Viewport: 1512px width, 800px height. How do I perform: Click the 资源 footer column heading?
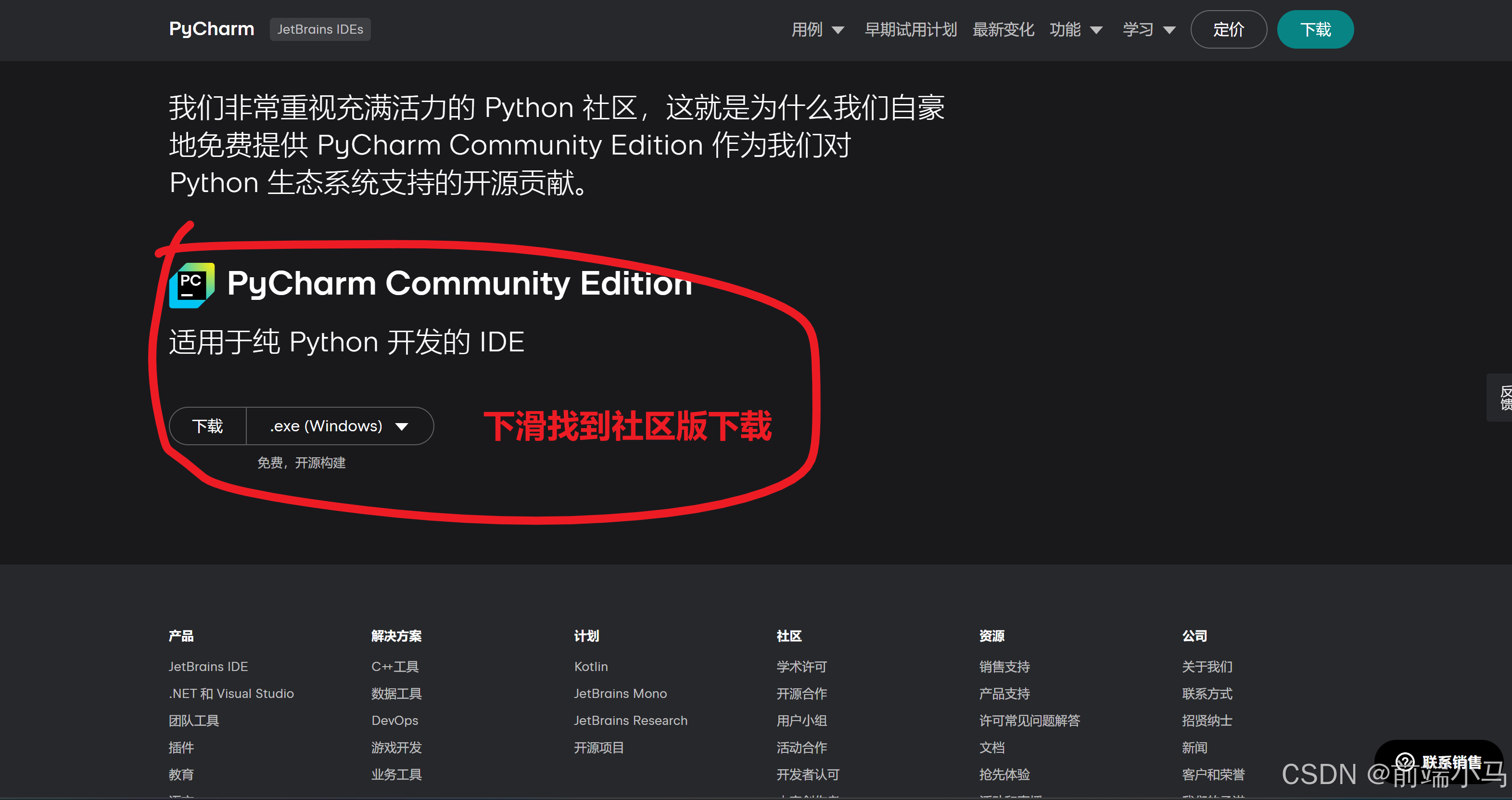992,636
